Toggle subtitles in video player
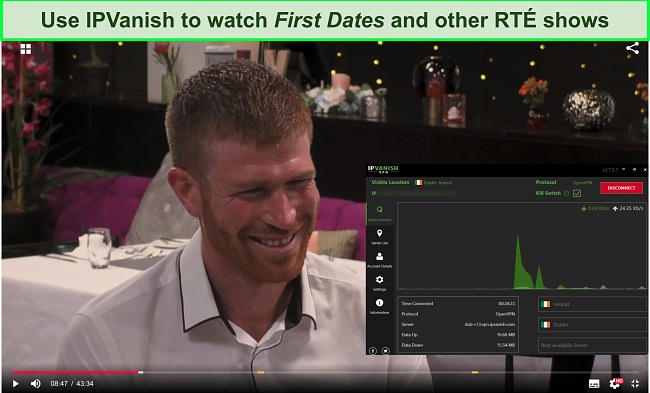Screen dimensions: 650x393 point(594,384)
